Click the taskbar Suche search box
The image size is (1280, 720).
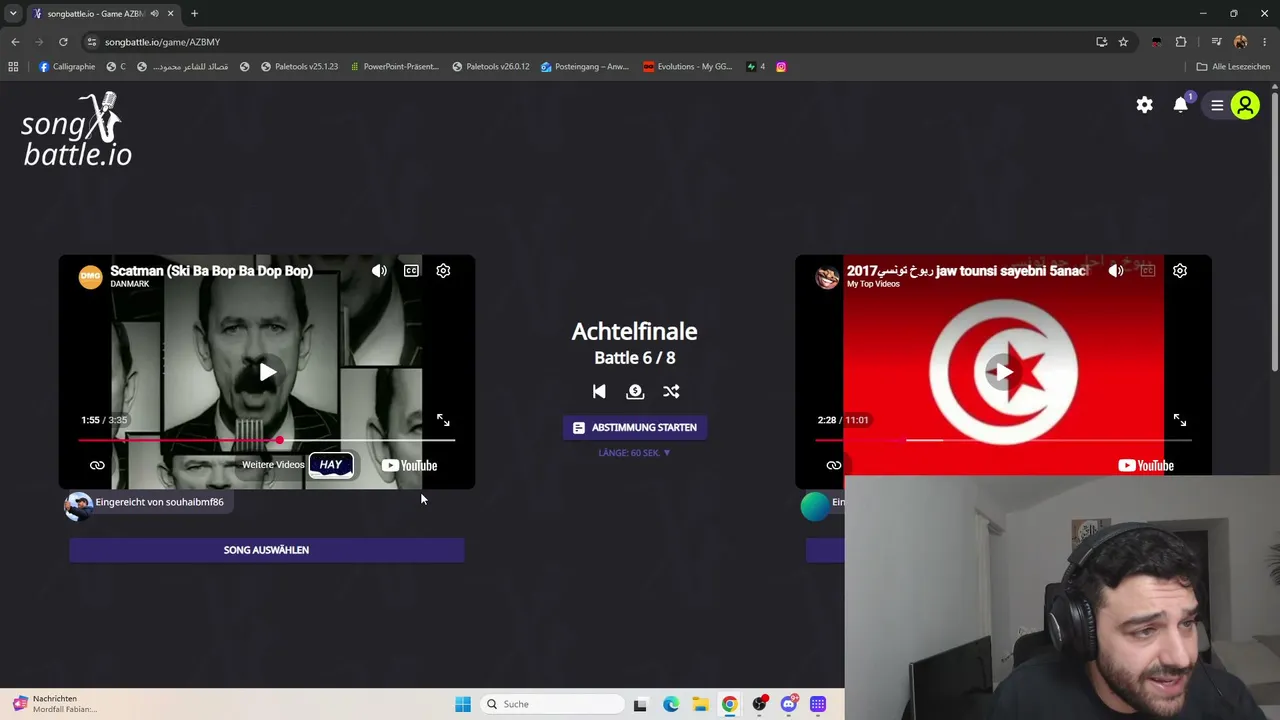(550, 704)
